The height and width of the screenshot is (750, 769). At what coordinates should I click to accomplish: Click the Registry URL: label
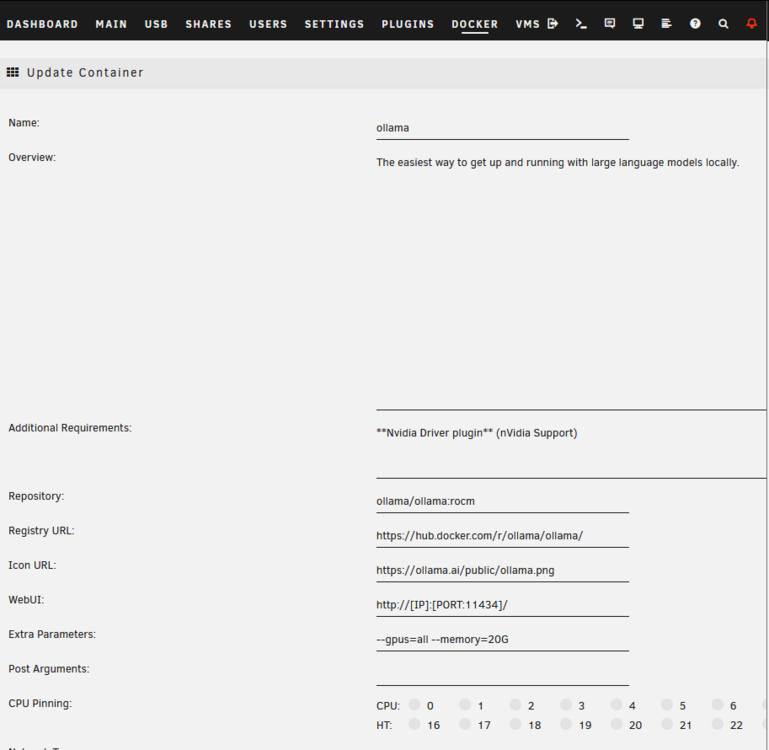point(41,531)
